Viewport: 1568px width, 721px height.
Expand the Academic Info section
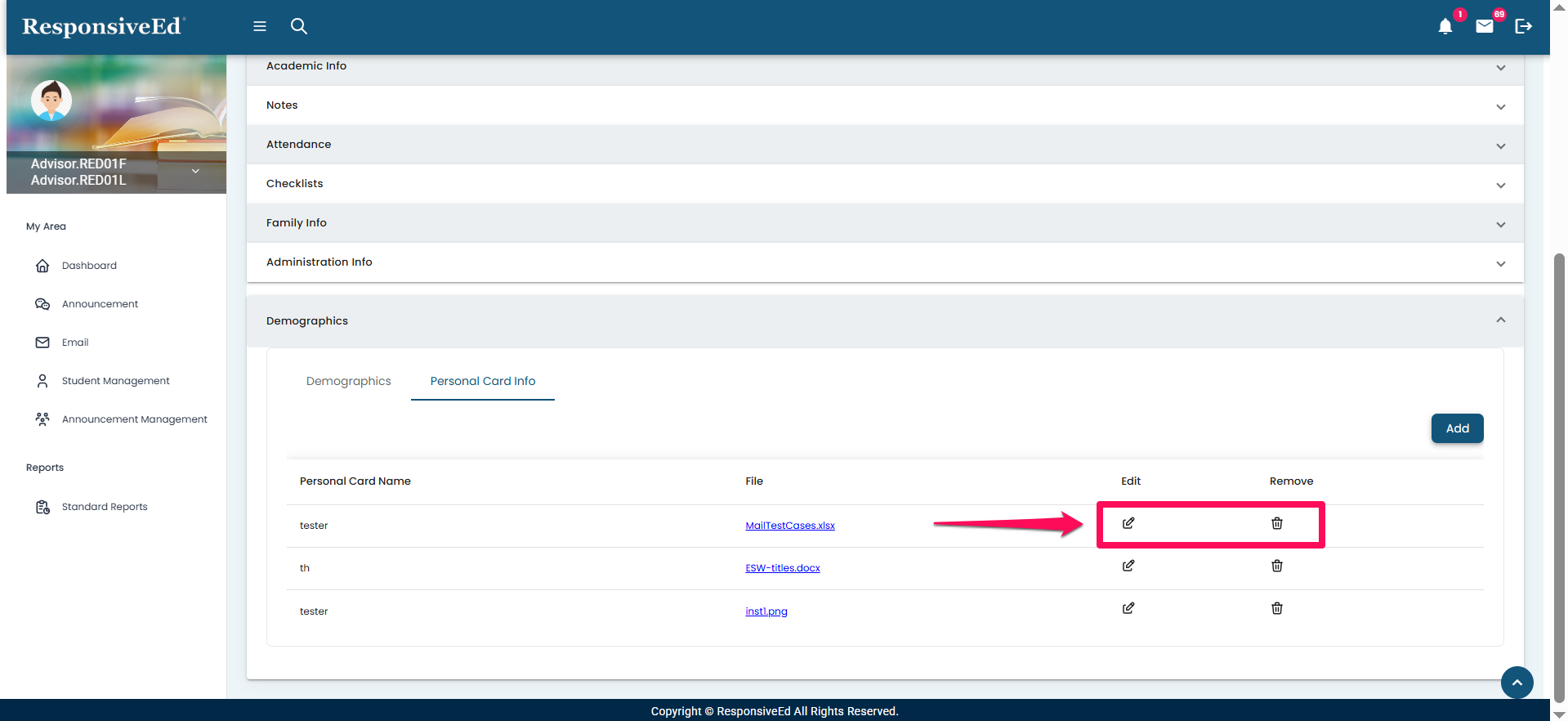click(x=1500, y=67)
